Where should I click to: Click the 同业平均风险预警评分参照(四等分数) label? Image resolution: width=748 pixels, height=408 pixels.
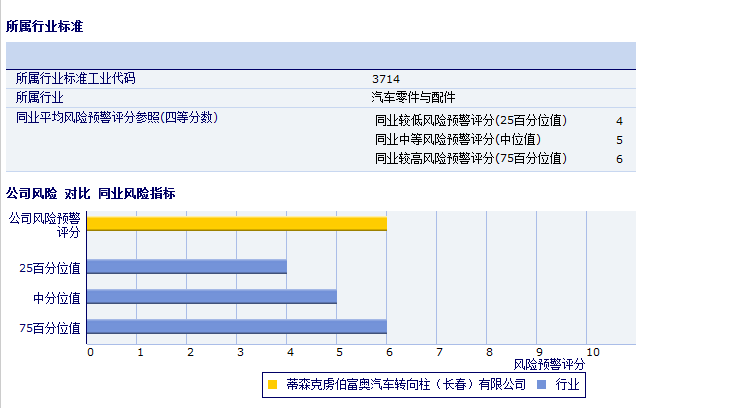(117, 117)
